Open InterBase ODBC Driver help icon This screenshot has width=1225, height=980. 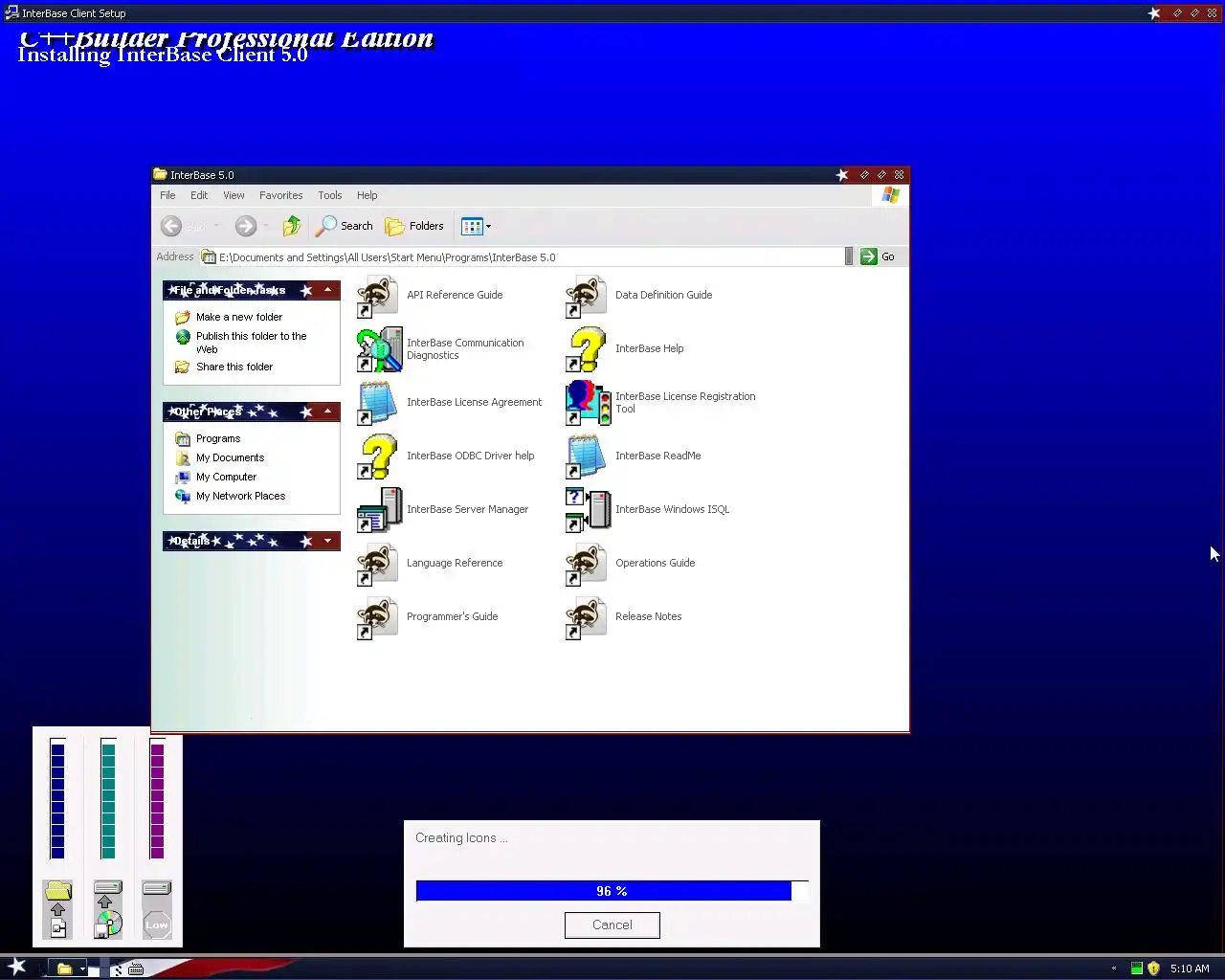378,457
